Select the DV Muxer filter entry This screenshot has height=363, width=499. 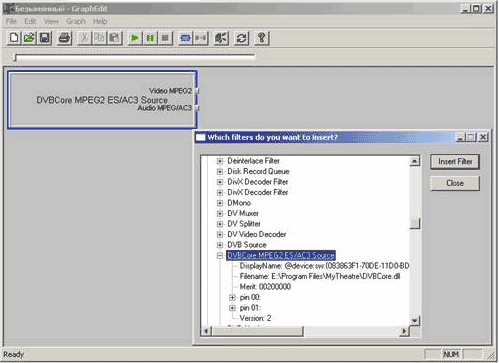[243, 213]
